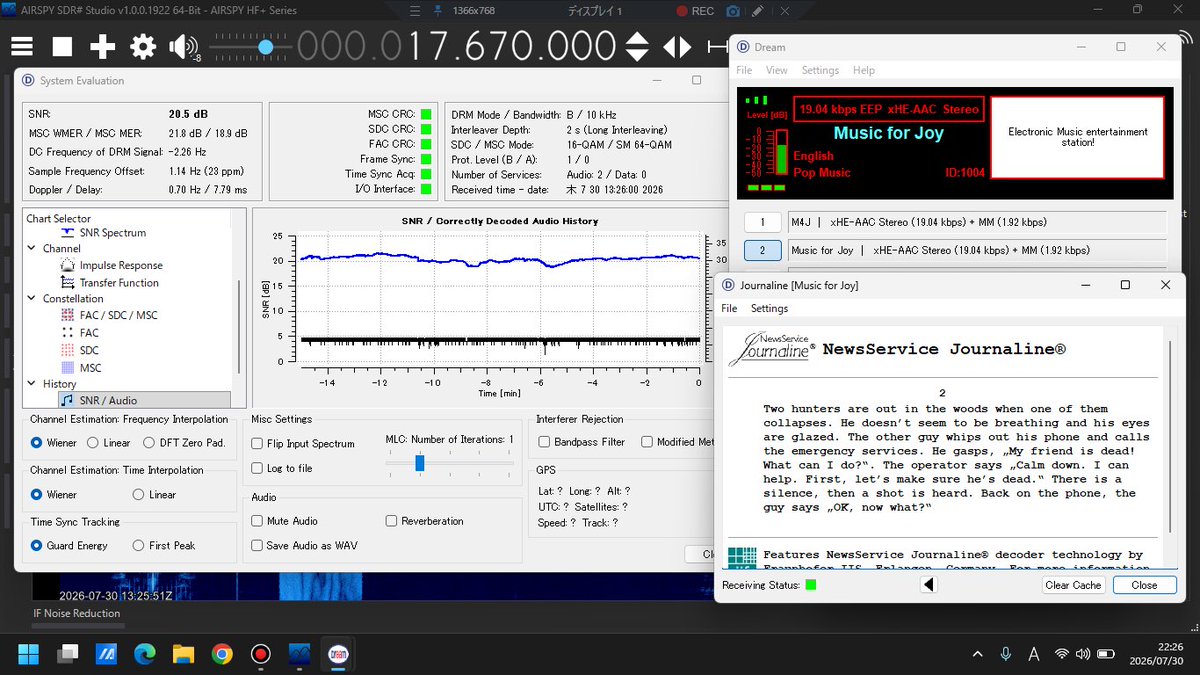Select service 2 Music for Joy button
This screenshot has width=1200, height=675.
click(x=763, y=250)
